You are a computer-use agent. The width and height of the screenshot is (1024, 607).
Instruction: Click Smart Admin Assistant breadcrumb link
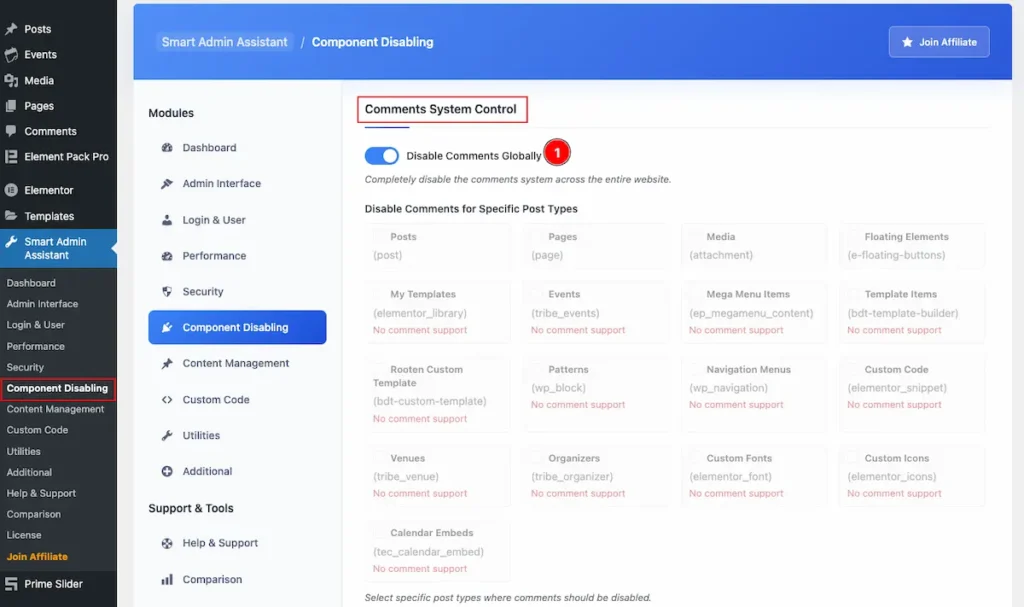(x=224, y=42)
